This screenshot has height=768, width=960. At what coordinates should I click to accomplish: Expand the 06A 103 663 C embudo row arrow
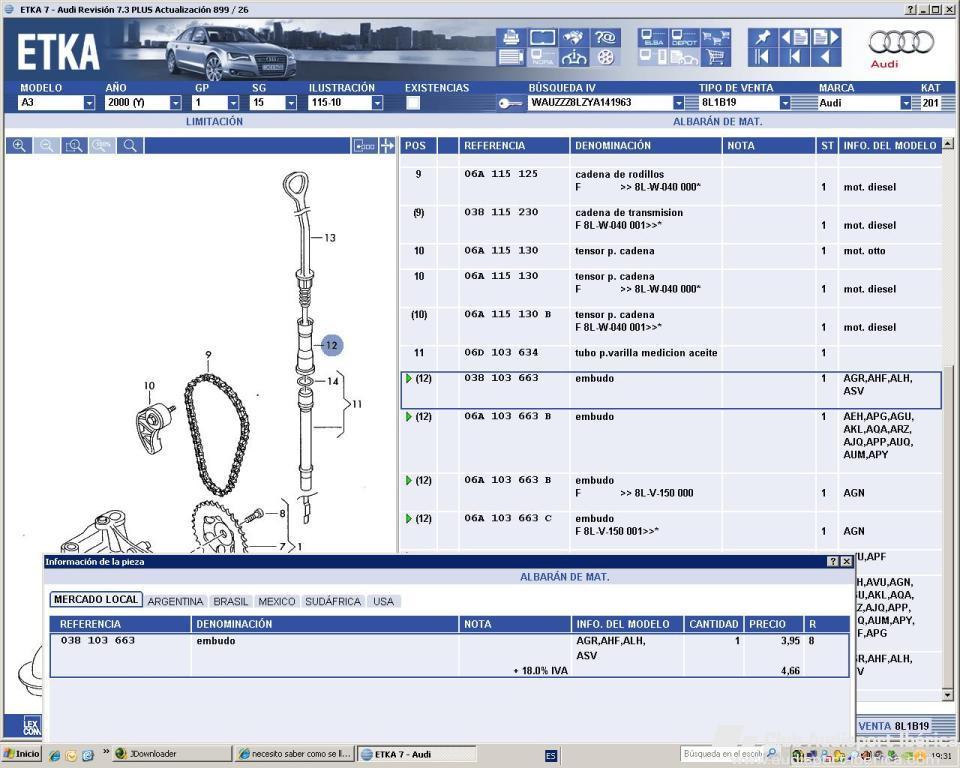pyautogui.click(x=408, y=519)
